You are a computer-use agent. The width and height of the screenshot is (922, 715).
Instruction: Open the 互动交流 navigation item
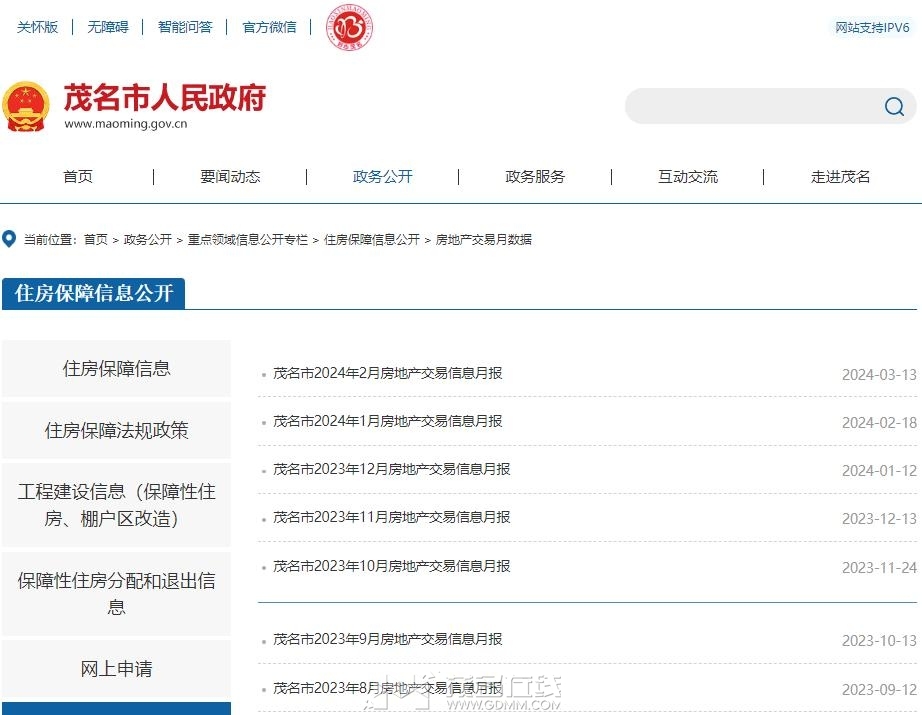coord(688,176)
